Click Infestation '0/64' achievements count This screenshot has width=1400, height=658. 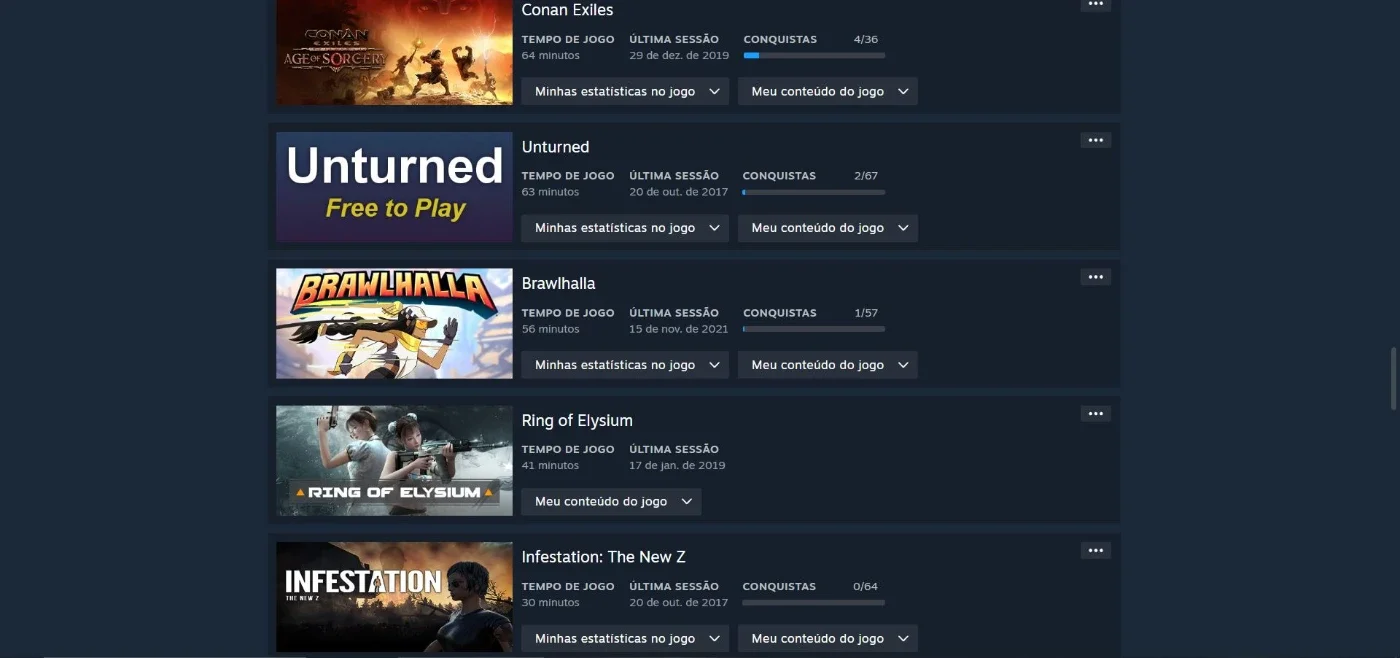tap(866, 587)
